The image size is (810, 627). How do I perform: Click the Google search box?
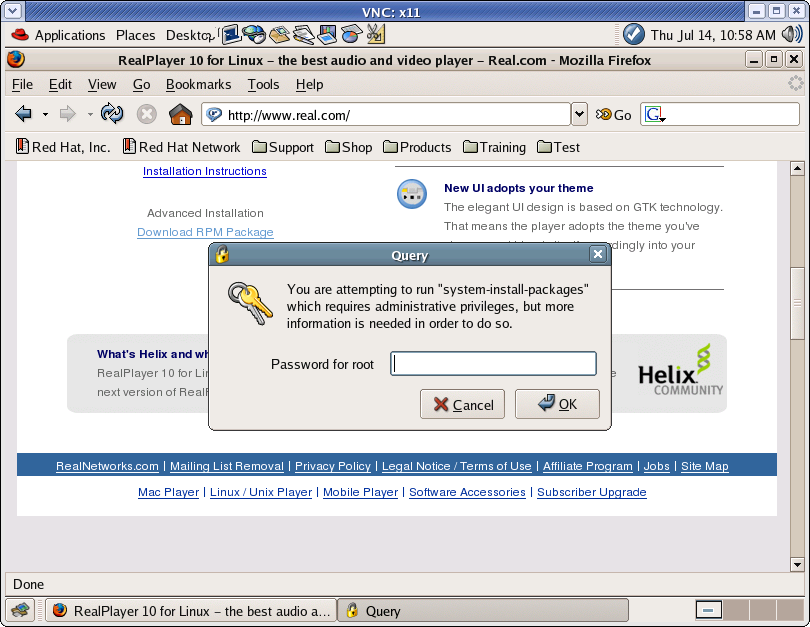720,114
